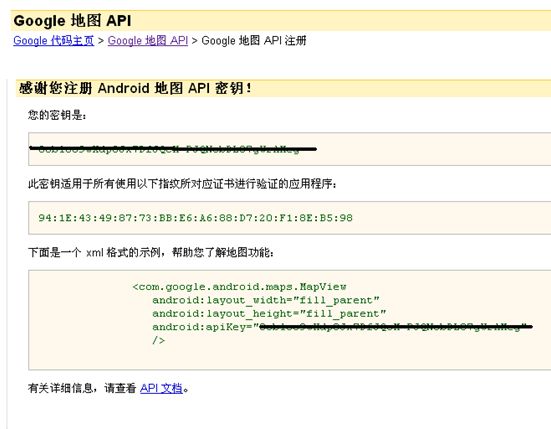This screenshot has height=429, width=551.
Task: Click the 此密钥适用于所有使用 fingerprint description line
Action: [x=182, y=183]
